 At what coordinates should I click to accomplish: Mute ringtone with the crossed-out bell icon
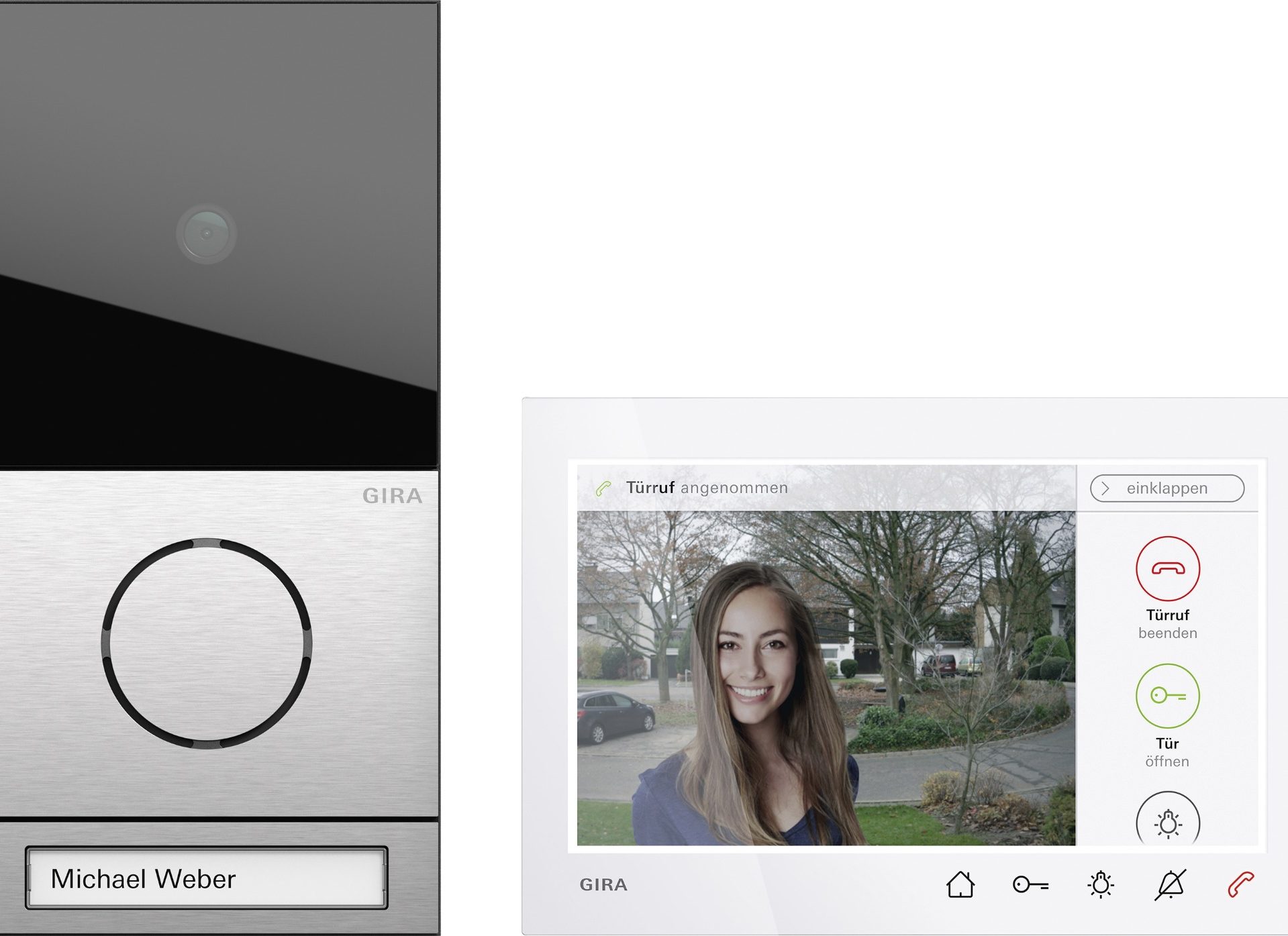(1171, 884)
